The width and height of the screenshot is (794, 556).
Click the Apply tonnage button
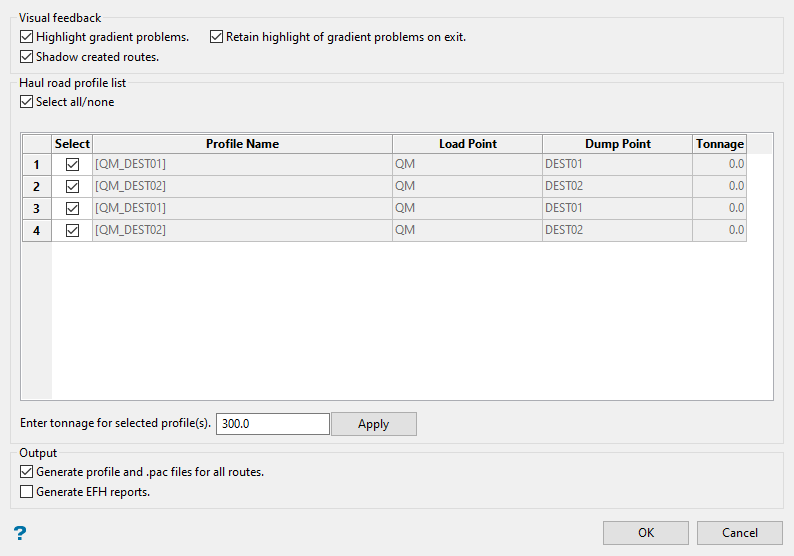(373, 424)
